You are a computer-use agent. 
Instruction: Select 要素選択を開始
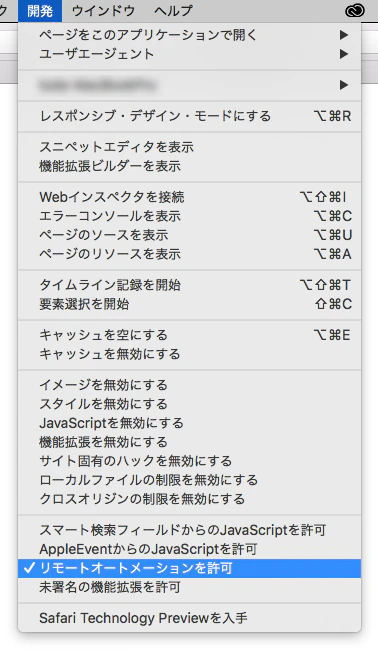(189, 304)
